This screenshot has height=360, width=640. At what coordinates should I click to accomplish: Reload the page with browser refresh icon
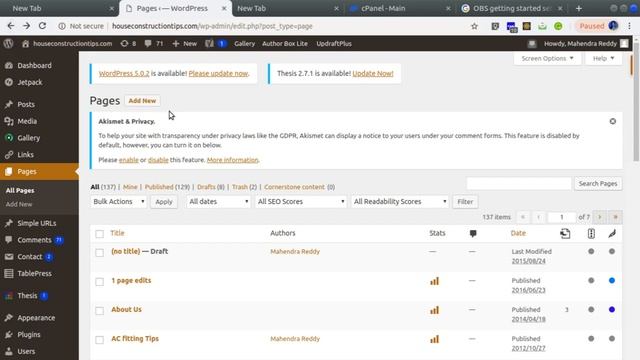click(42, 26)
